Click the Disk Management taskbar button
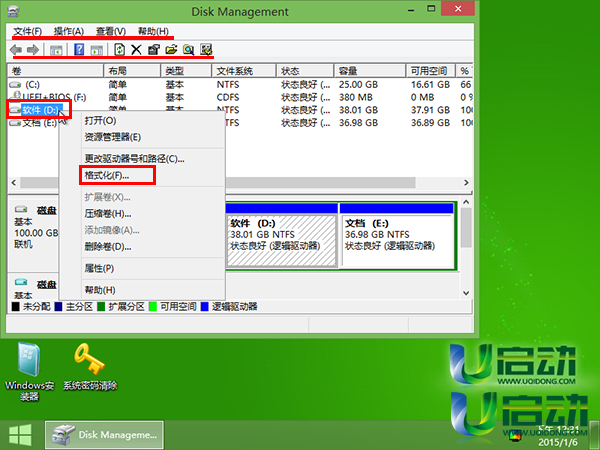The width and height of the screenshot is (600, 450). coord(104,435)
